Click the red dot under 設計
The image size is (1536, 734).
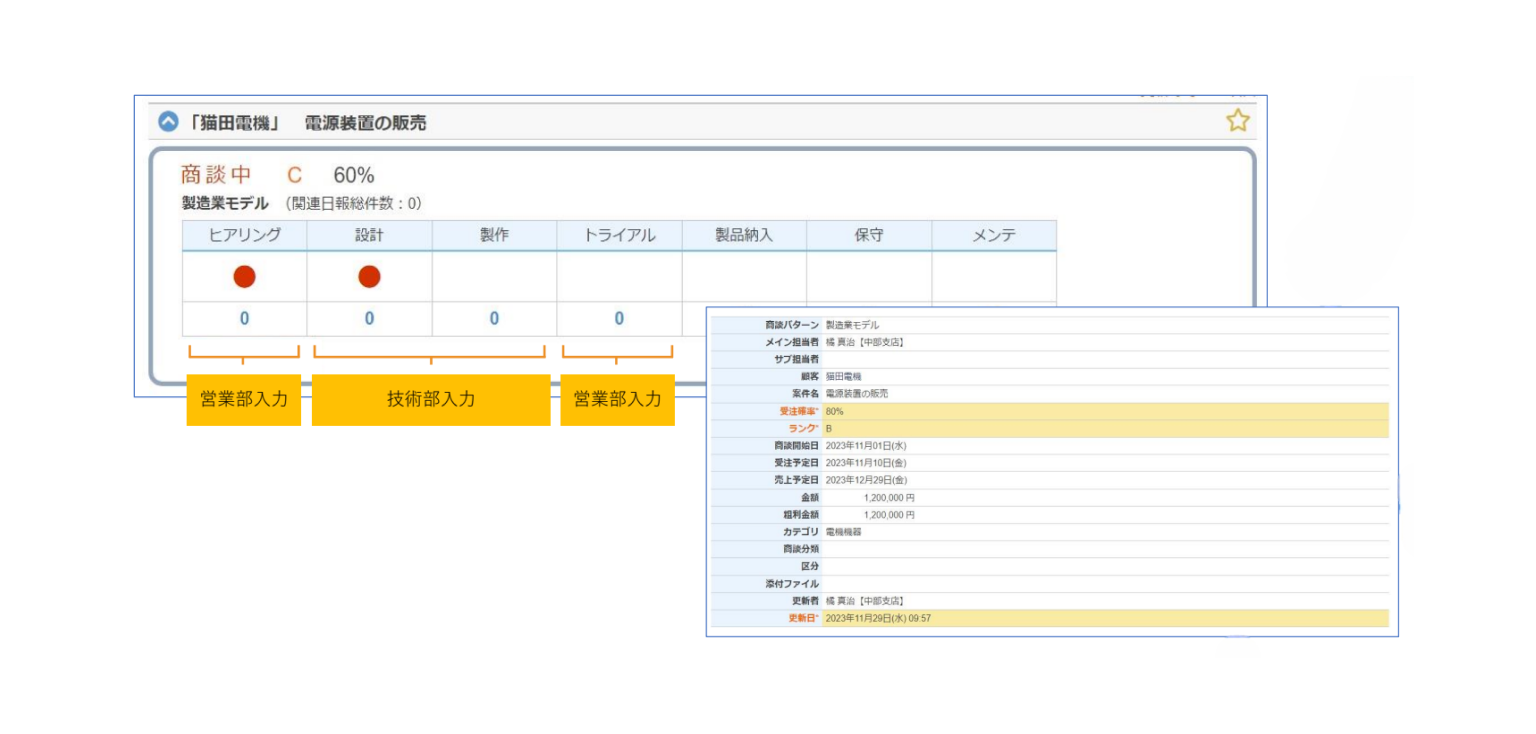pyautogui.click(x=369, y=277)
